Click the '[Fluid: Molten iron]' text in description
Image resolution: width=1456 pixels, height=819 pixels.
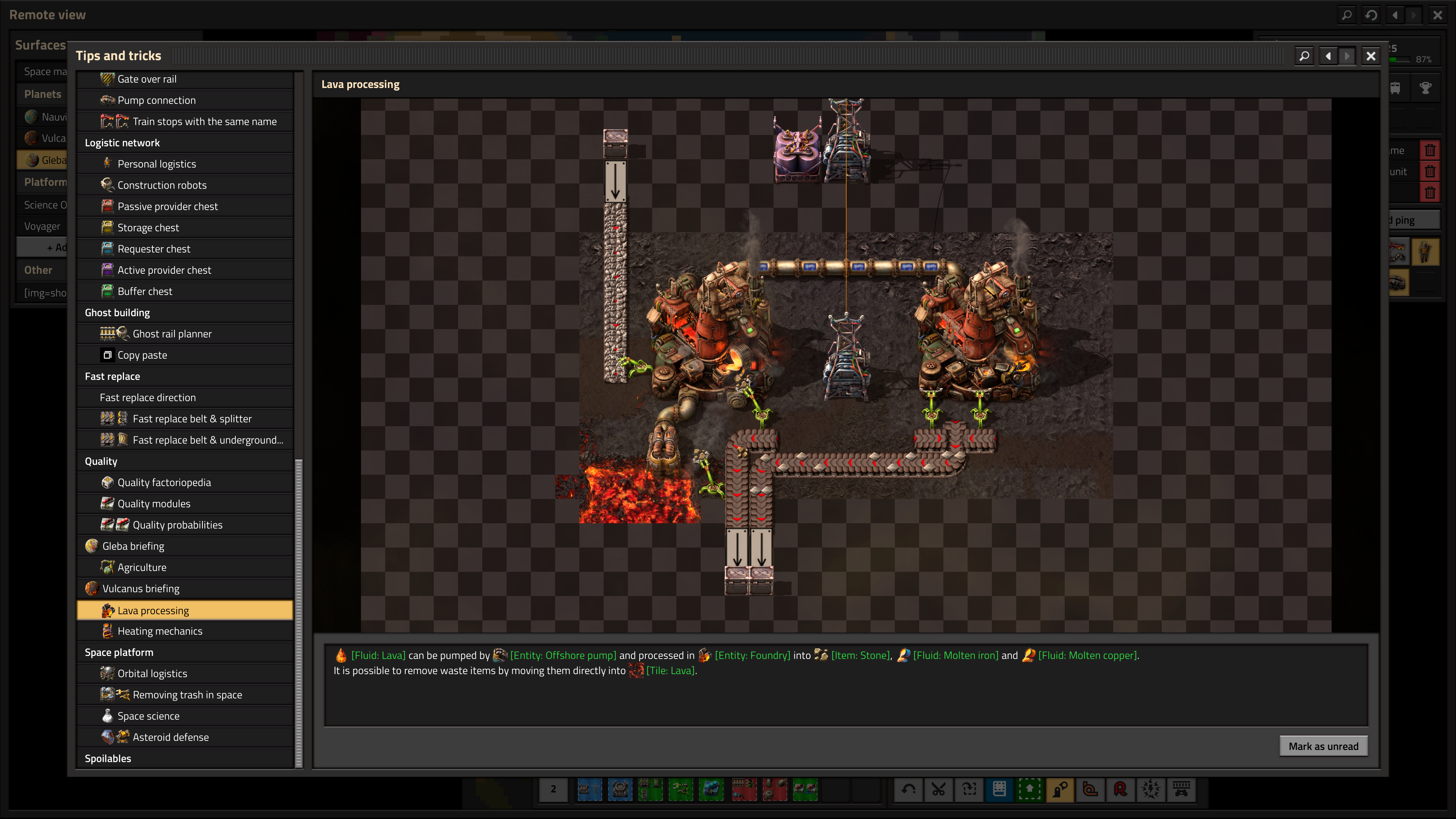point(956,656)
